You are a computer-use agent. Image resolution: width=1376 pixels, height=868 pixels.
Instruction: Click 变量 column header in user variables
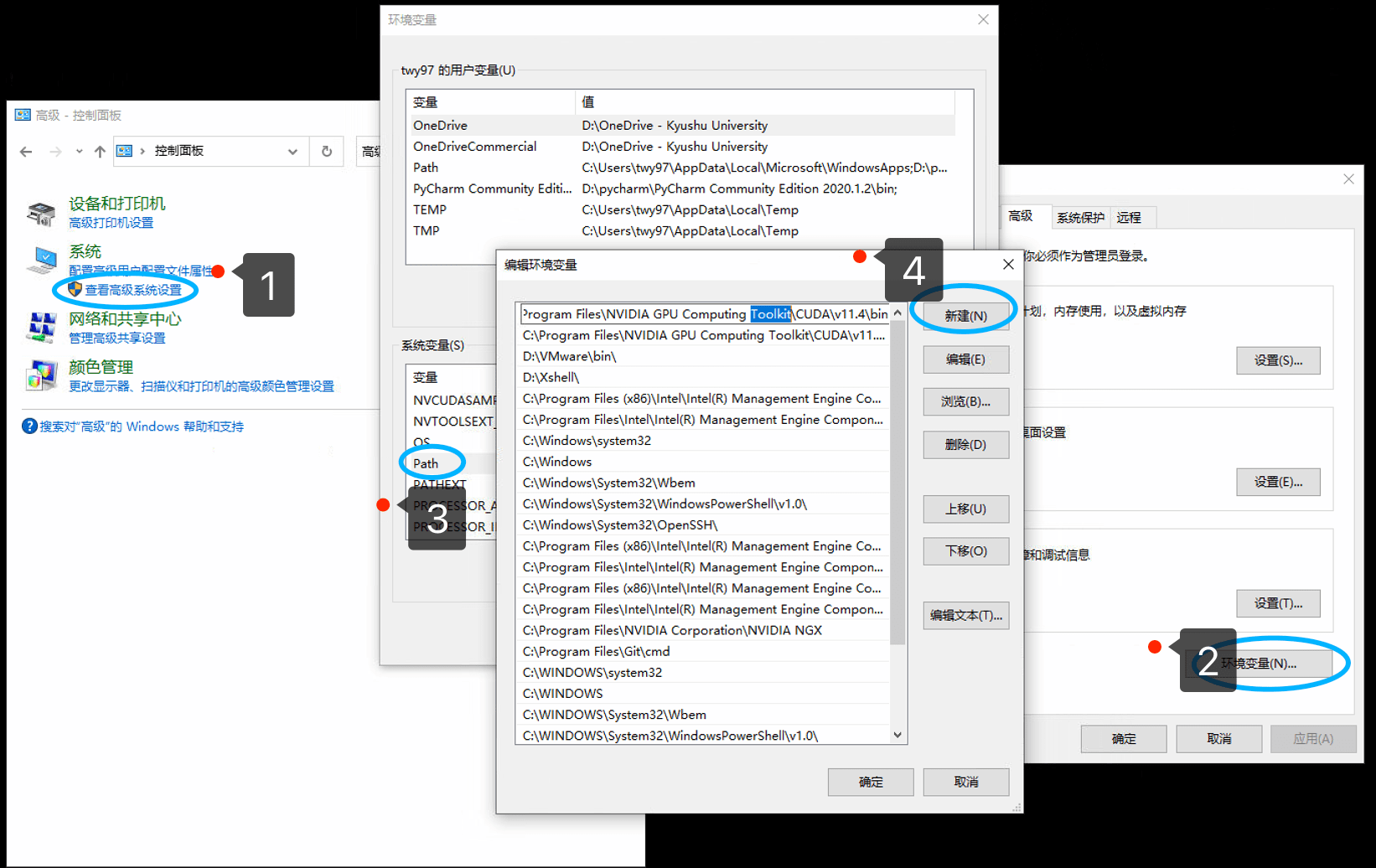pos(492,102)
